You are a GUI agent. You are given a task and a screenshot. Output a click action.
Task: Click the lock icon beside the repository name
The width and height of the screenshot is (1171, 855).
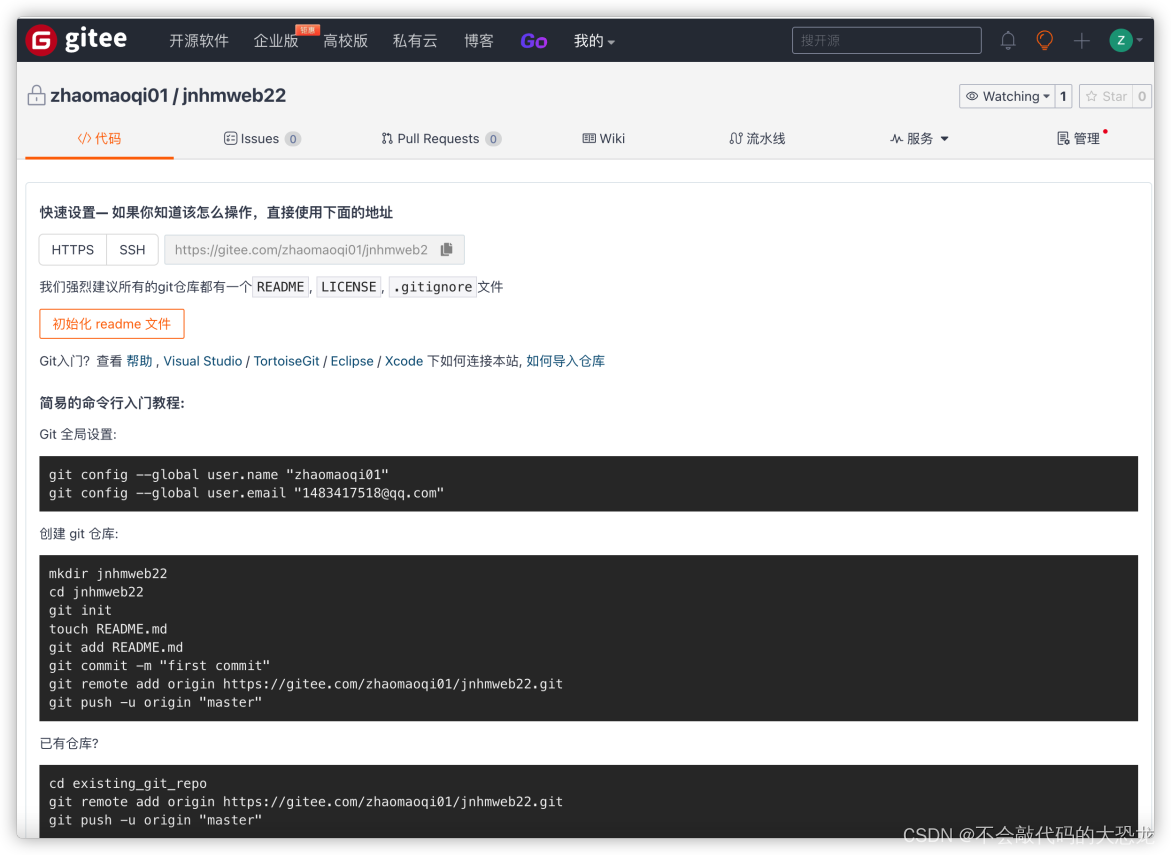[36, 95]
